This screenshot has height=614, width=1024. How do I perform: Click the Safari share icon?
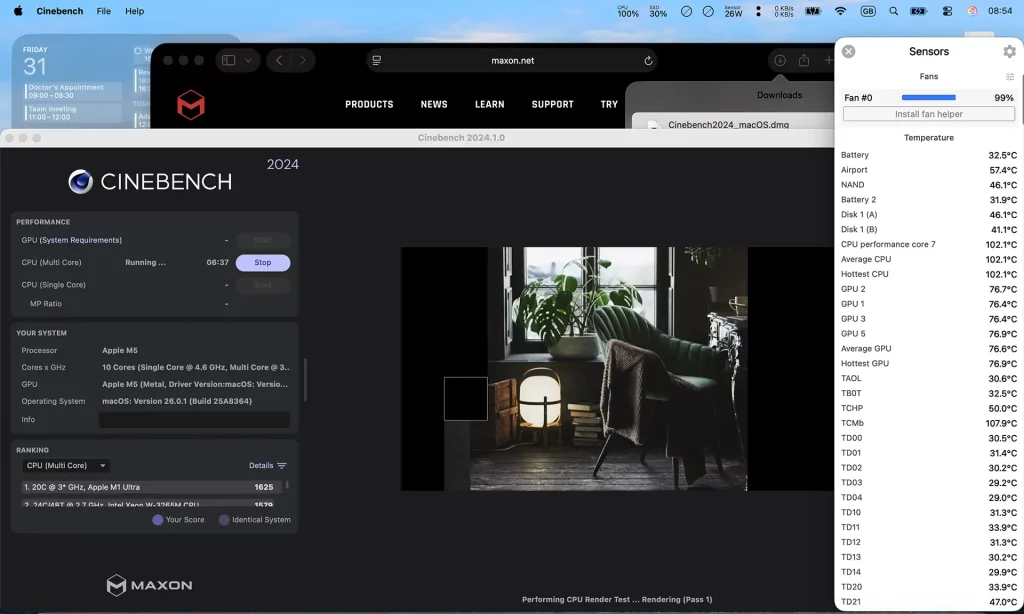(804, 61)
